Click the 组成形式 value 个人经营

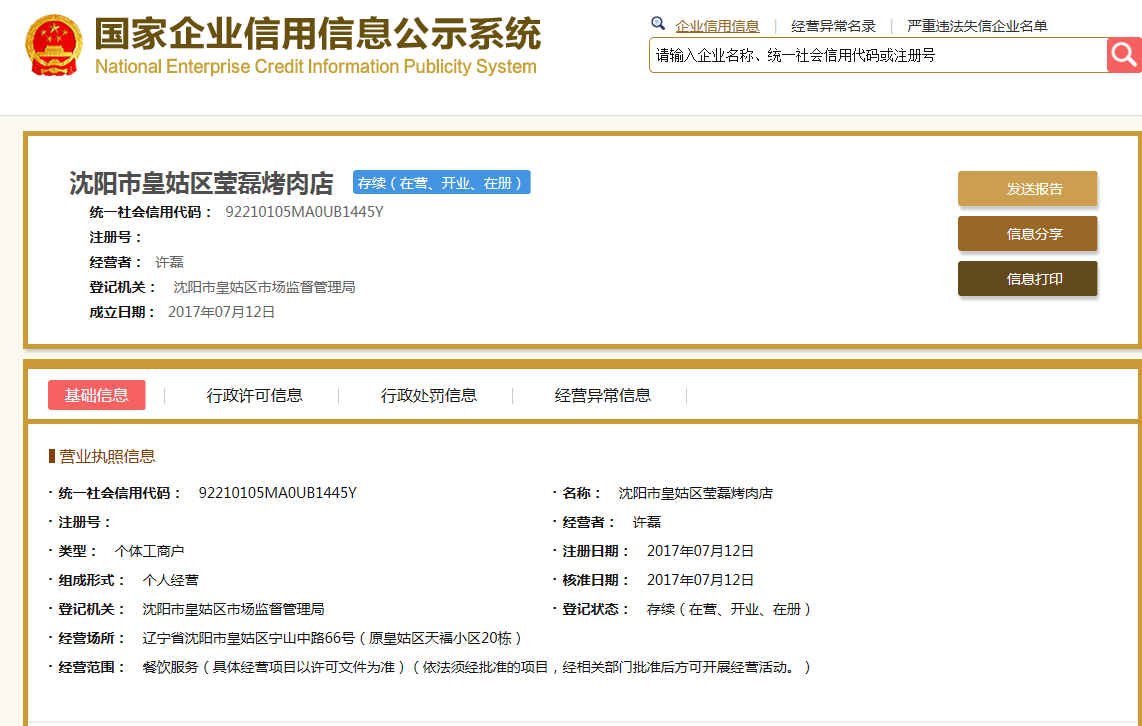coord(170,580)
